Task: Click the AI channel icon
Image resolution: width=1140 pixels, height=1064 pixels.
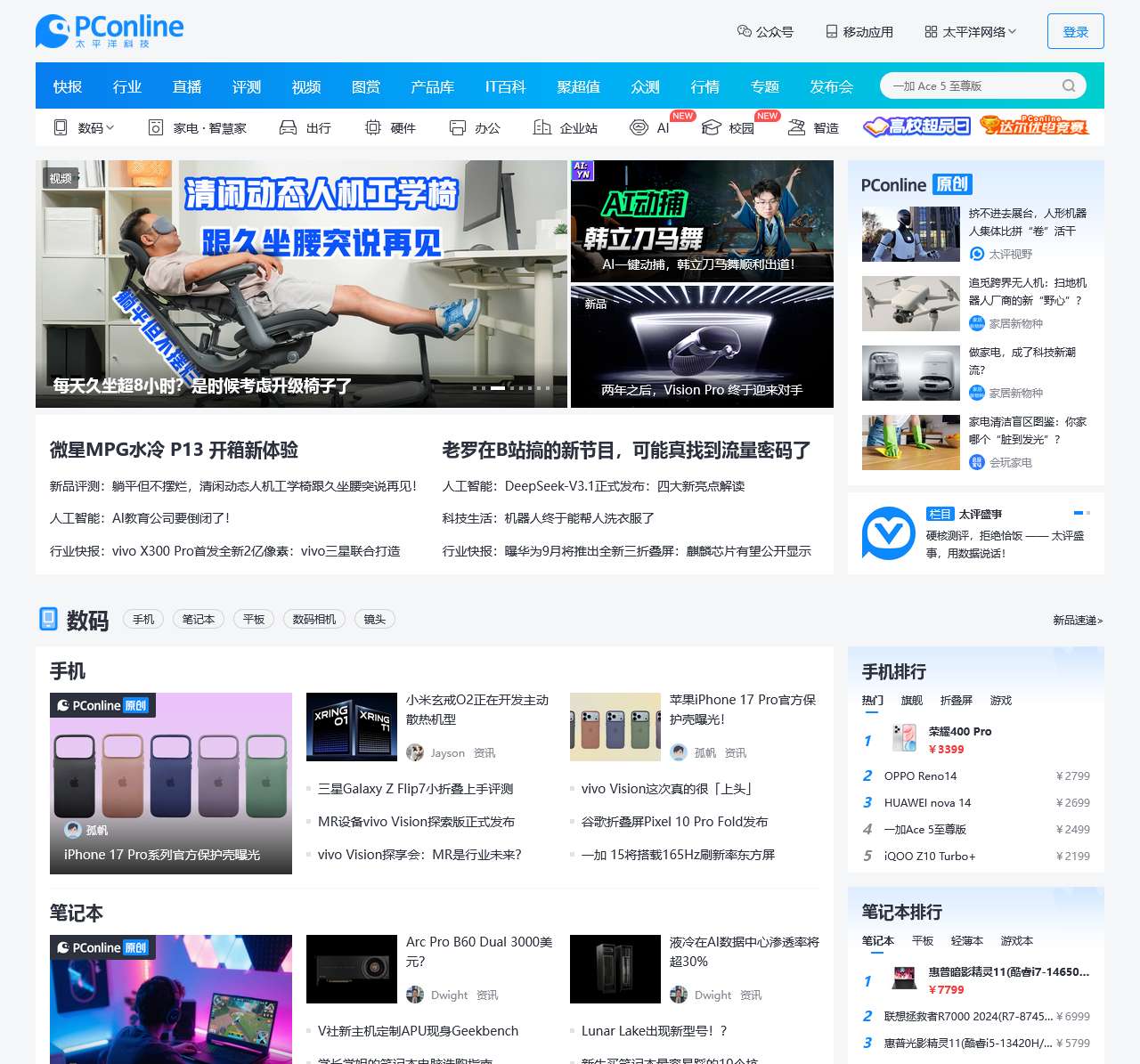Action: 639,127
